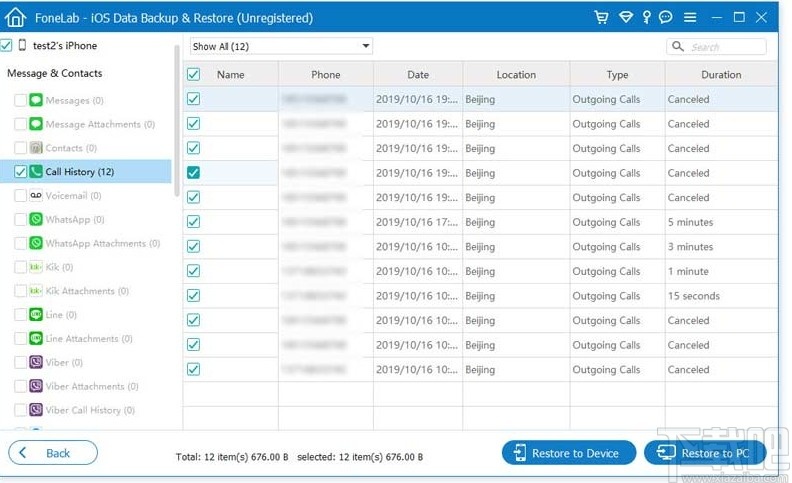Click Restore to Device button
The width and height of the screenshot is (792, 483).
[x=569, y=453]
